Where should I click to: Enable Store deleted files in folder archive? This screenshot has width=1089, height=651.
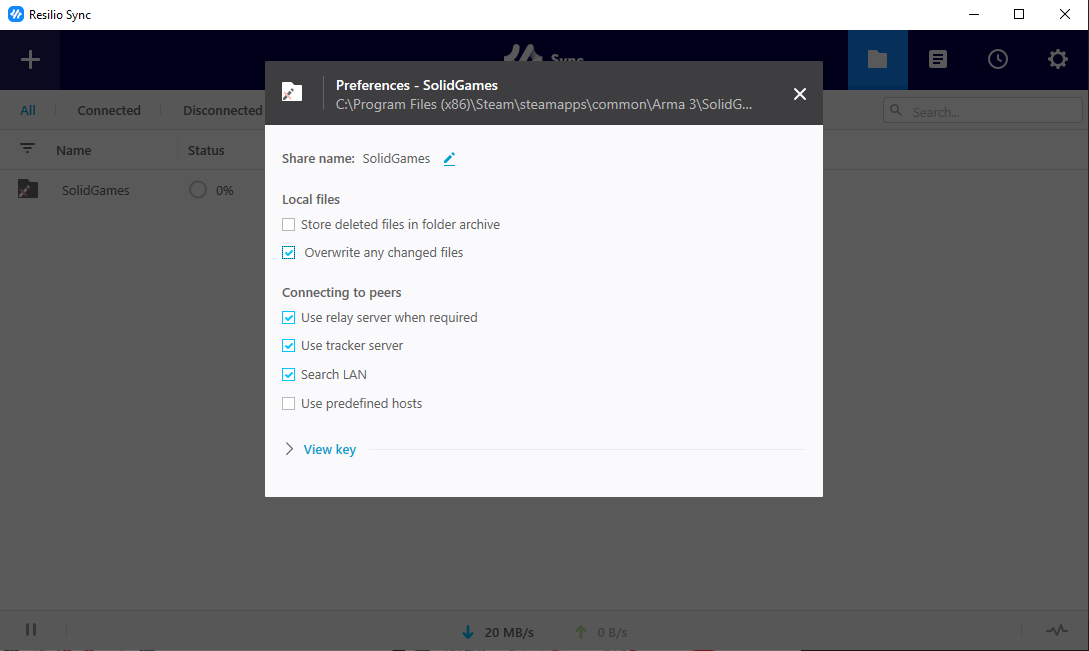288,224
